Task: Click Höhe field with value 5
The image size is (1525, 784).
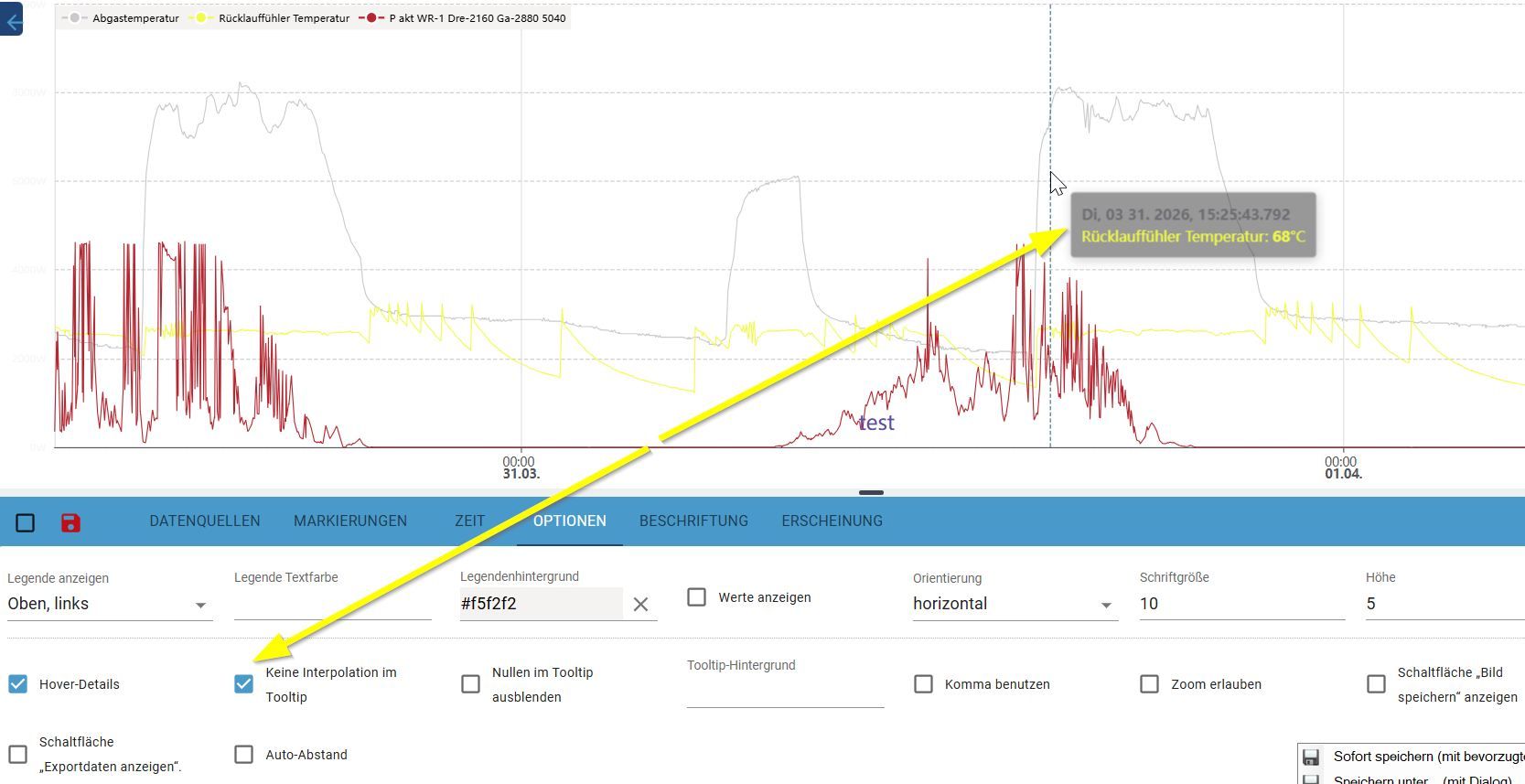Action: (x=1445, y=604)
